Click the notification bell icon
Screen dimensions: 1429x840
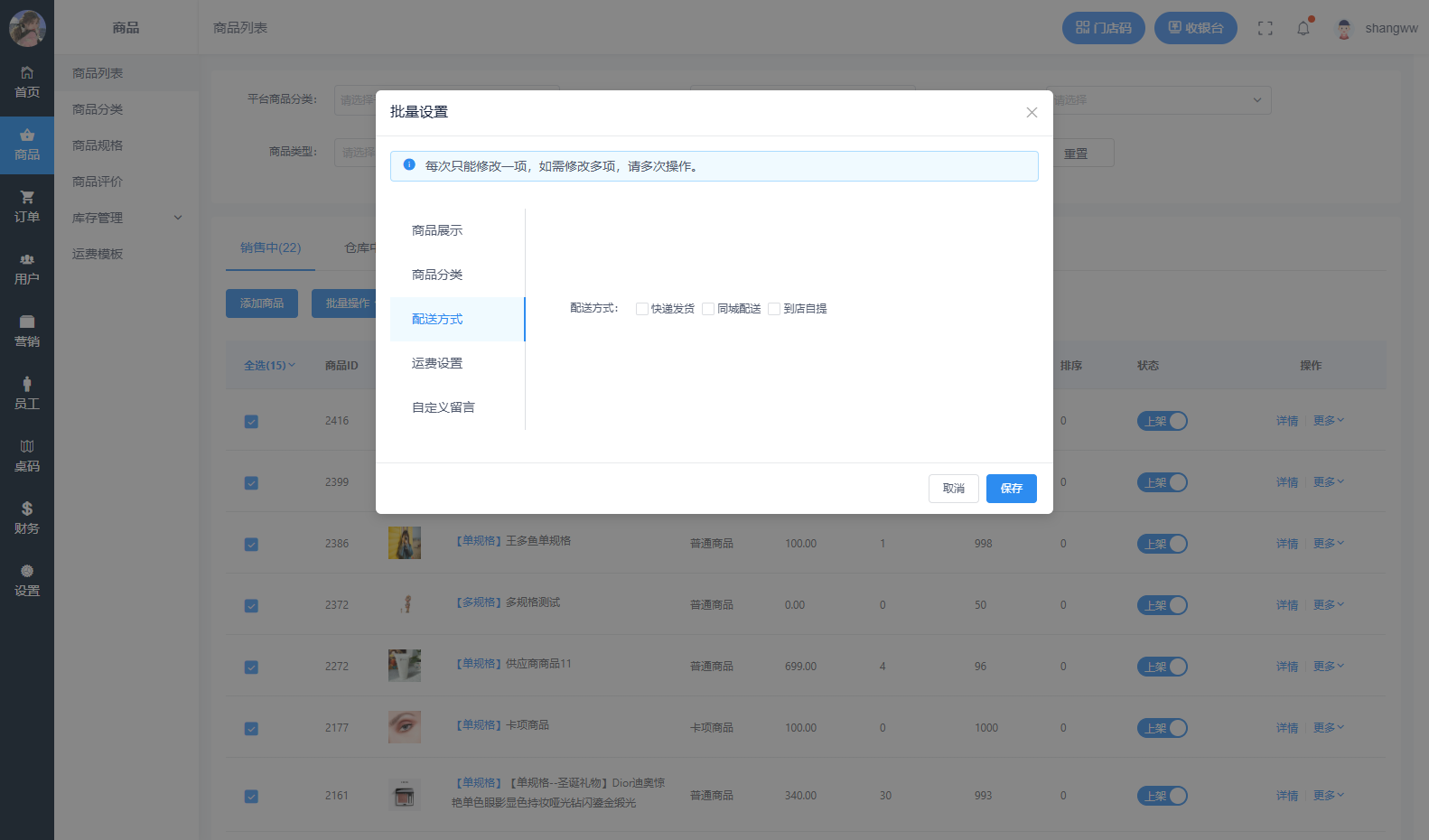coord(1303,28)
